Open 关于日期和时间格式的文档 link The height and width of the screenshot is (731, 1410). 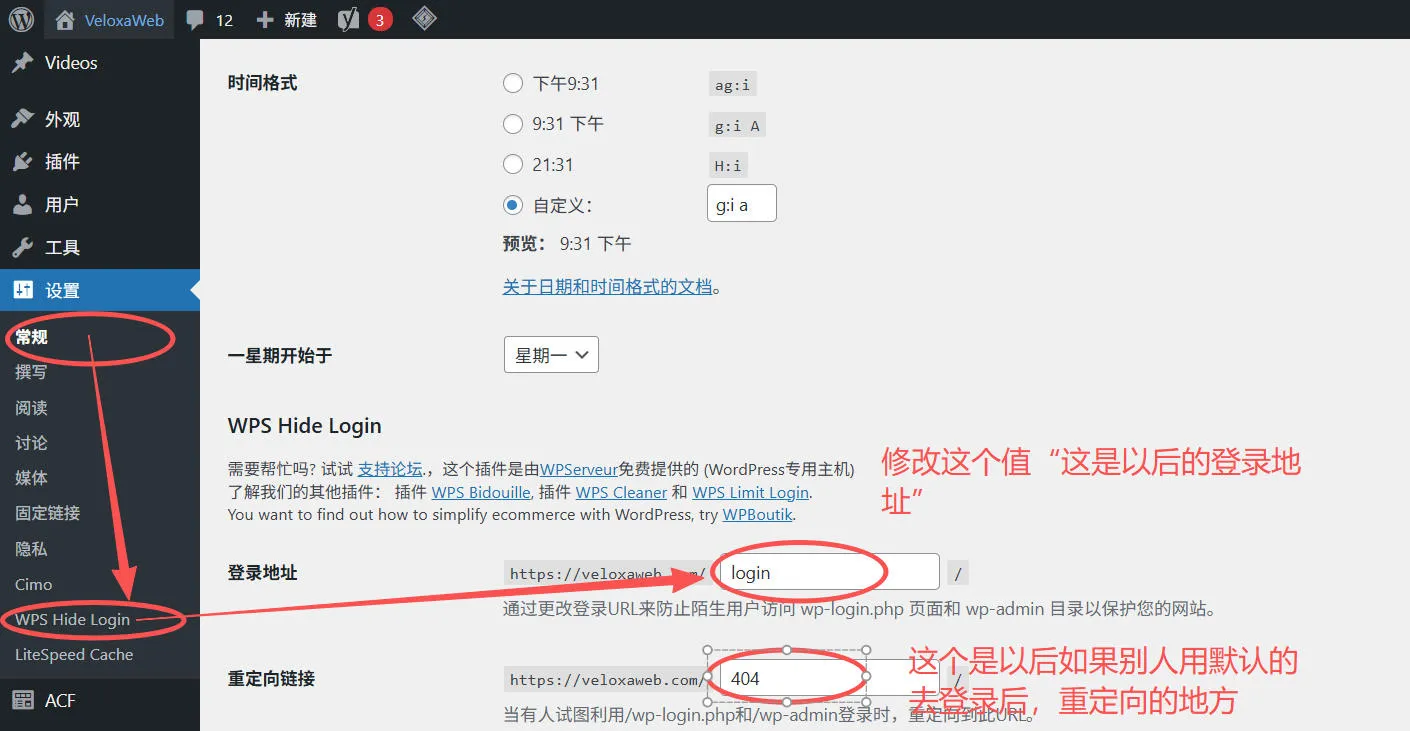tap(607, 287)
